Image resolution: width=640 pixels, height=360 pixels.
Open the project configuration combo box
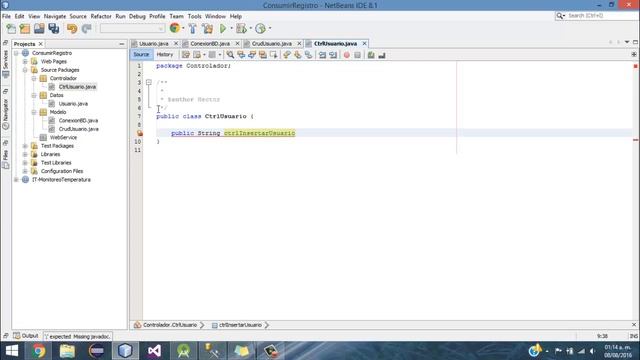pyautogui.click(x=132, y=29)
